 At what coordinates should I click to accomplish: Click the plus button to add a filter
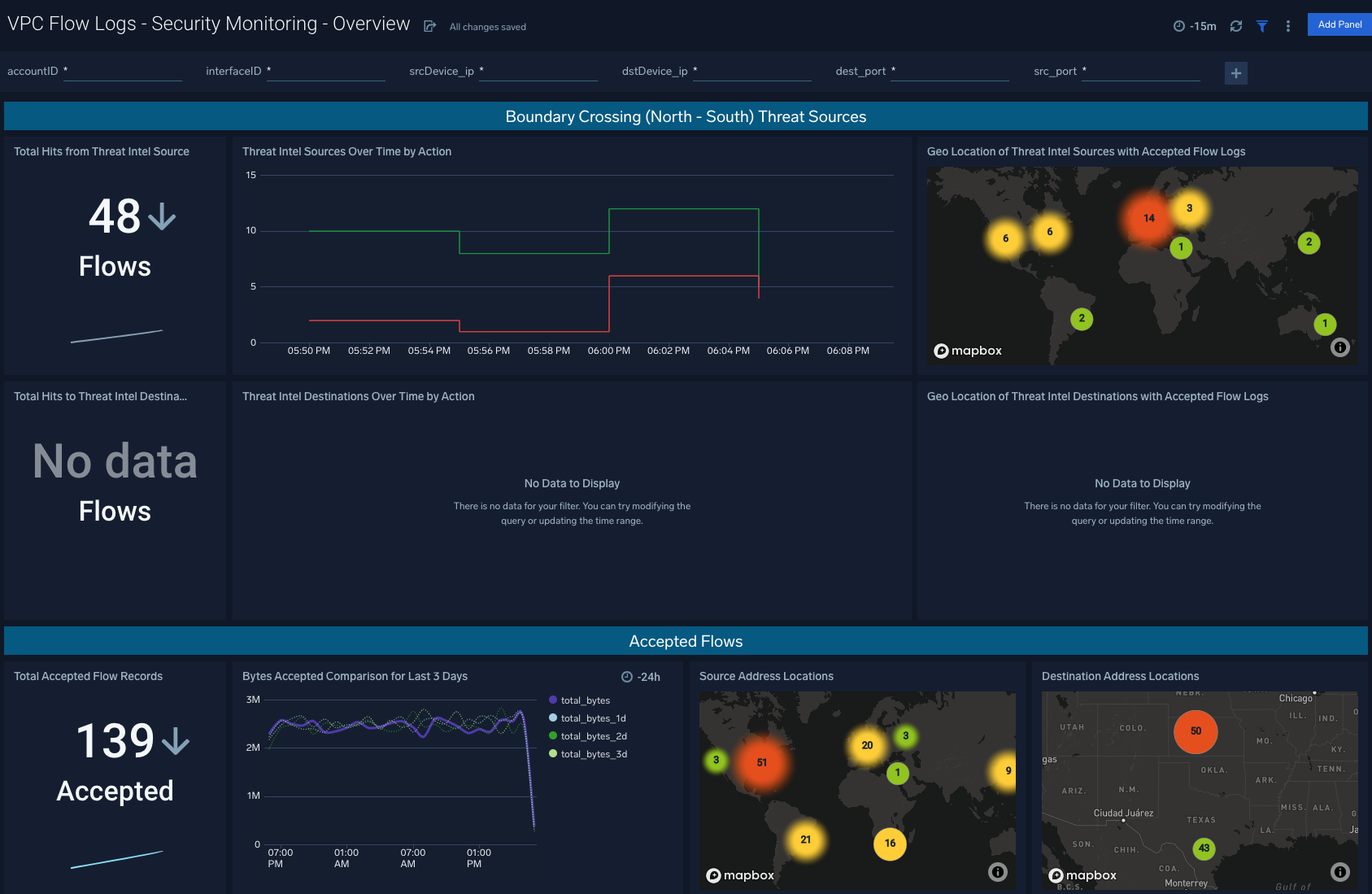coord(1235,72)
